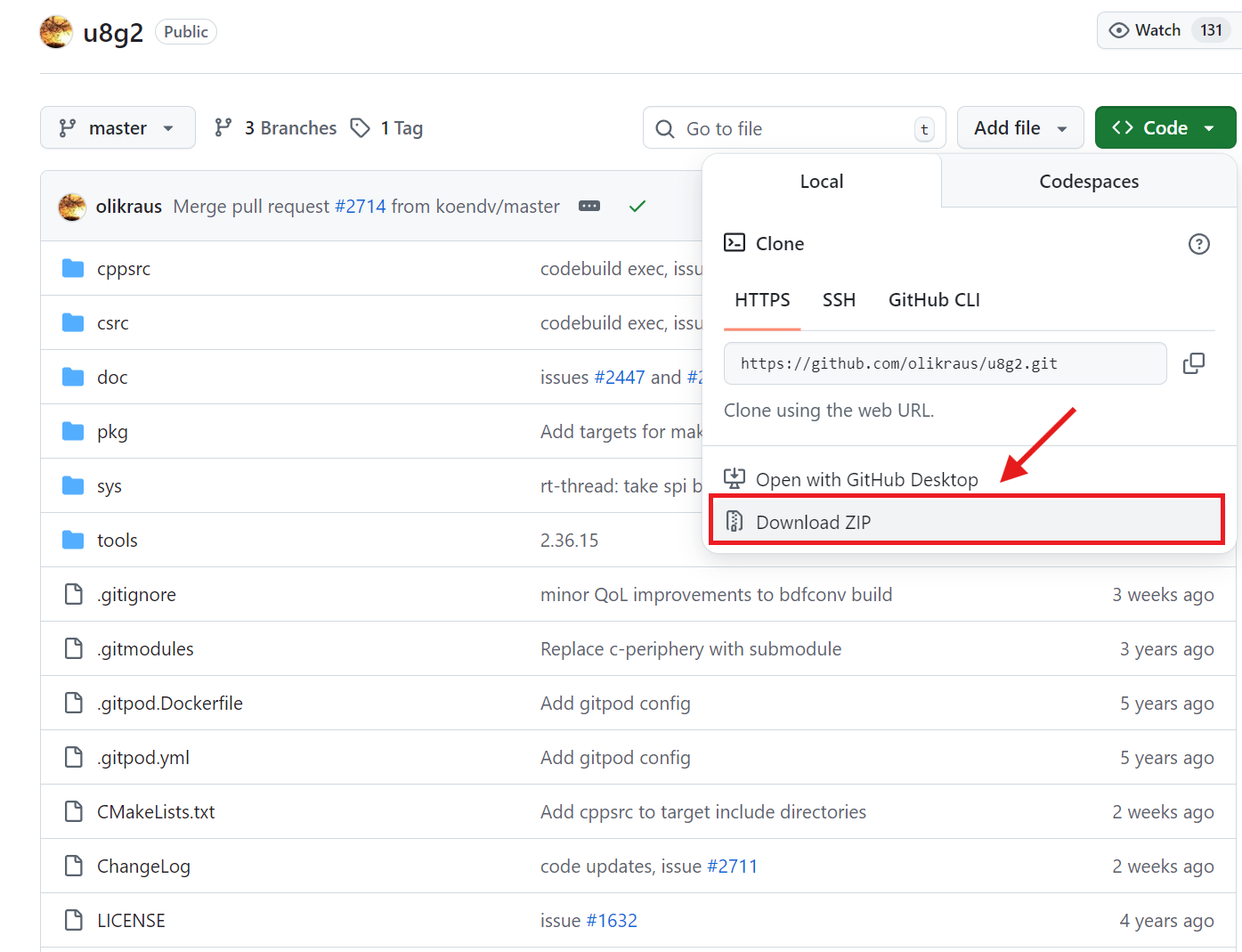Image resolution: width=1242 pixels, height=952 pixels.
Task: Select the GitHub CLI clone tab
Action: click(934, 300)
